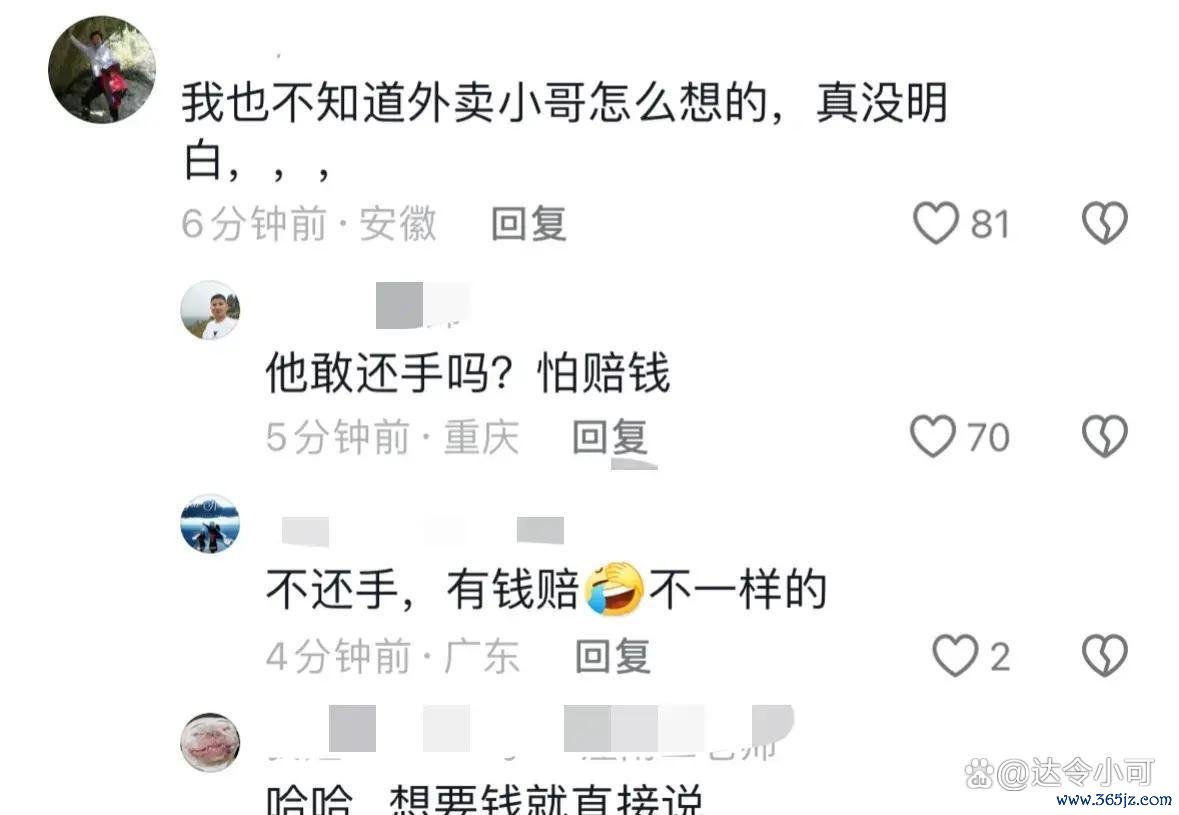Click the laughing-crying emoji in the reply
This screenshot has height=815, width=1179.
click(614, 589)
